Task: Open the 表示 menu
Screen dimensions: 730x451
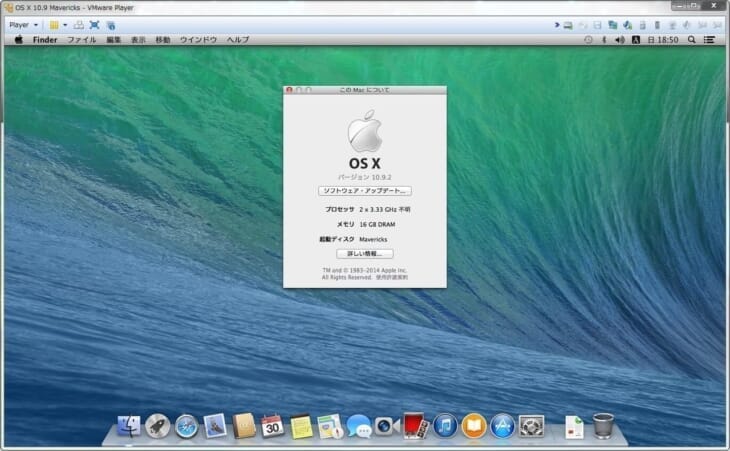Action: tap(138, 40)
